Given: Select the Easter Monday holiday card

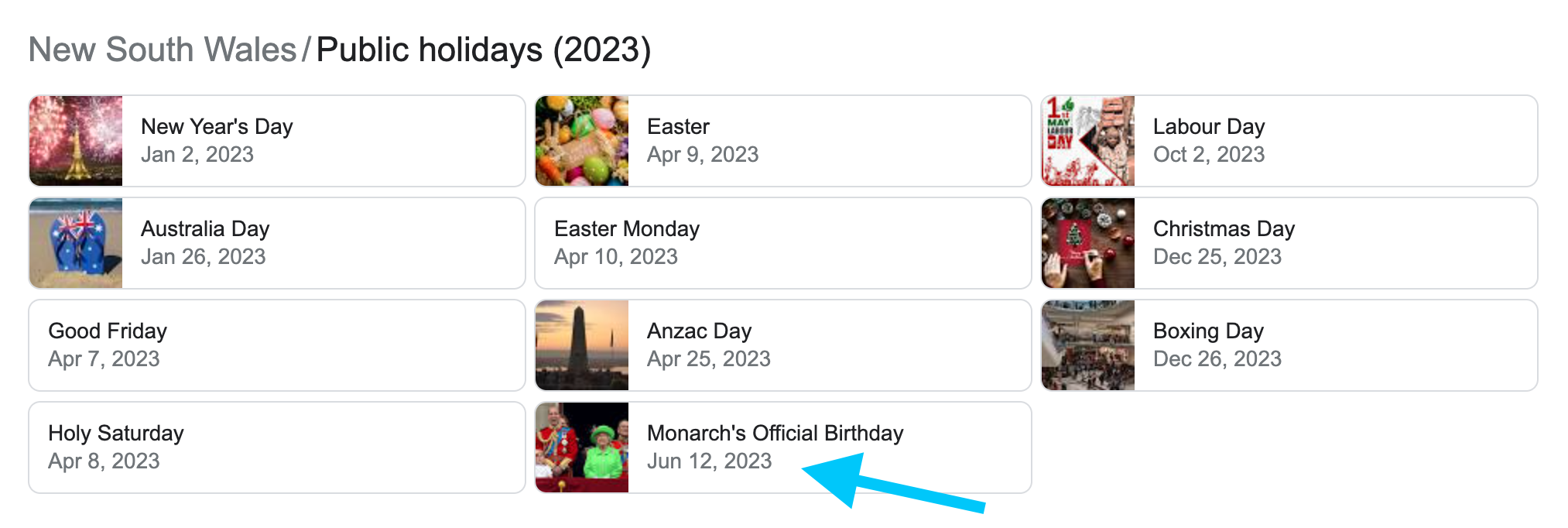Looking at the screenshot, I should [783, 243].
